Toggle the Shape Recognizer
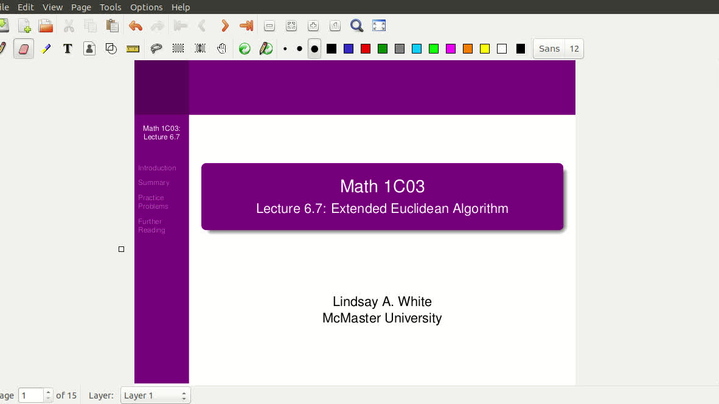This screenshot has width=719, height=404. 111,49
